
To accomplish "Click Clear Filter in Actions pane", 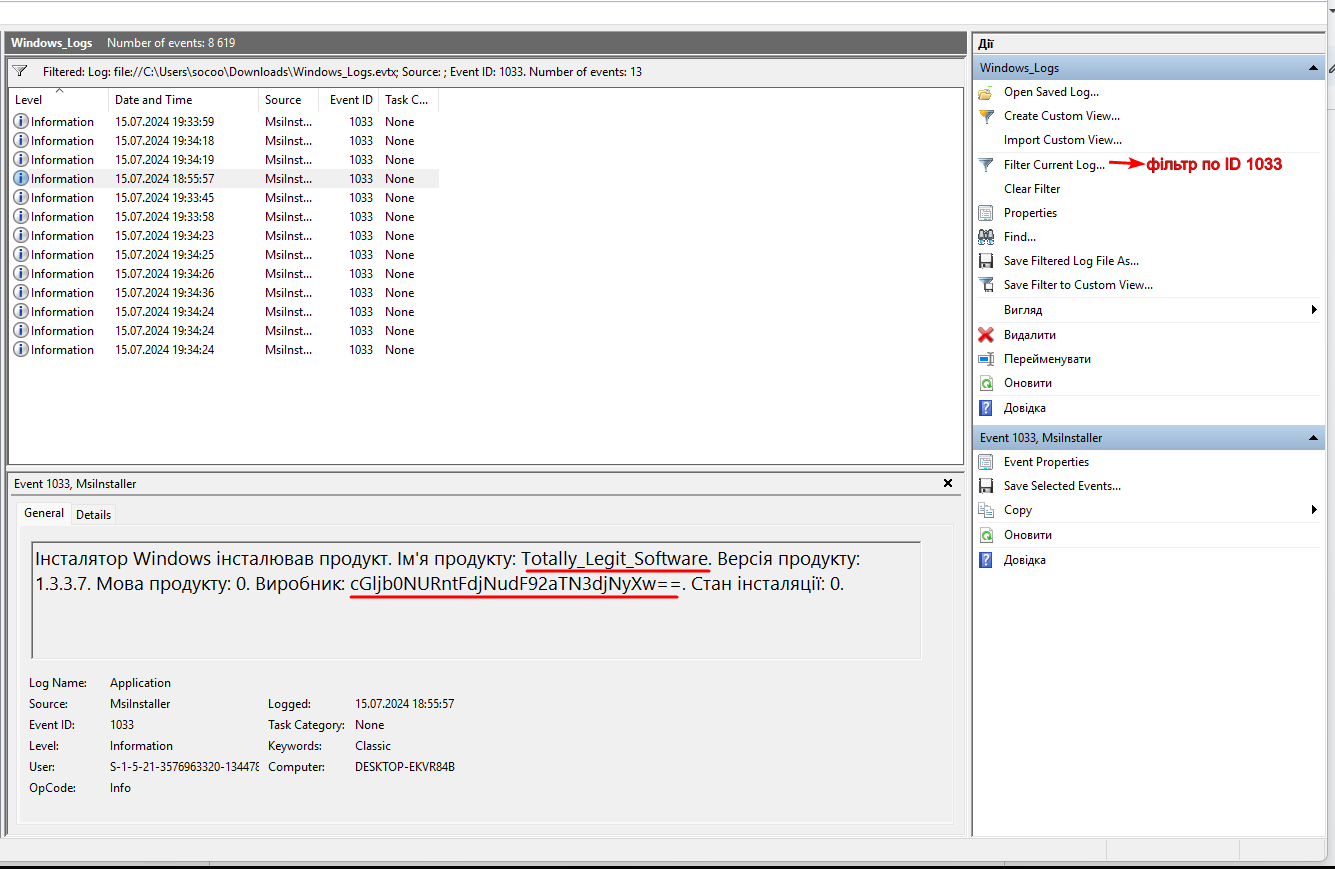I will pyautogui.click(x=1032, y=189).
